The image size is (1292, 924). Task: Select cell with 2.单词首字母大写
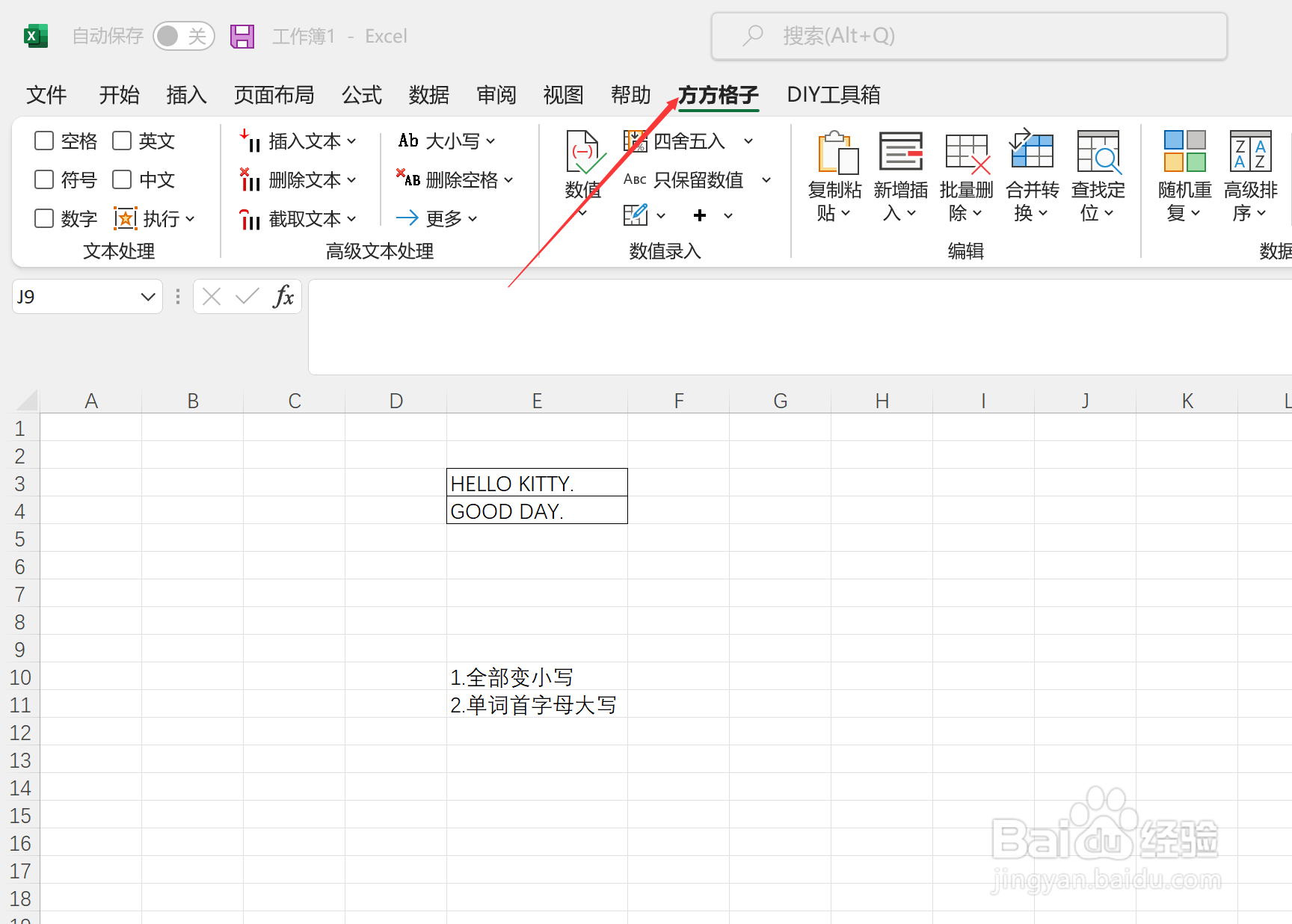point(537,704)
